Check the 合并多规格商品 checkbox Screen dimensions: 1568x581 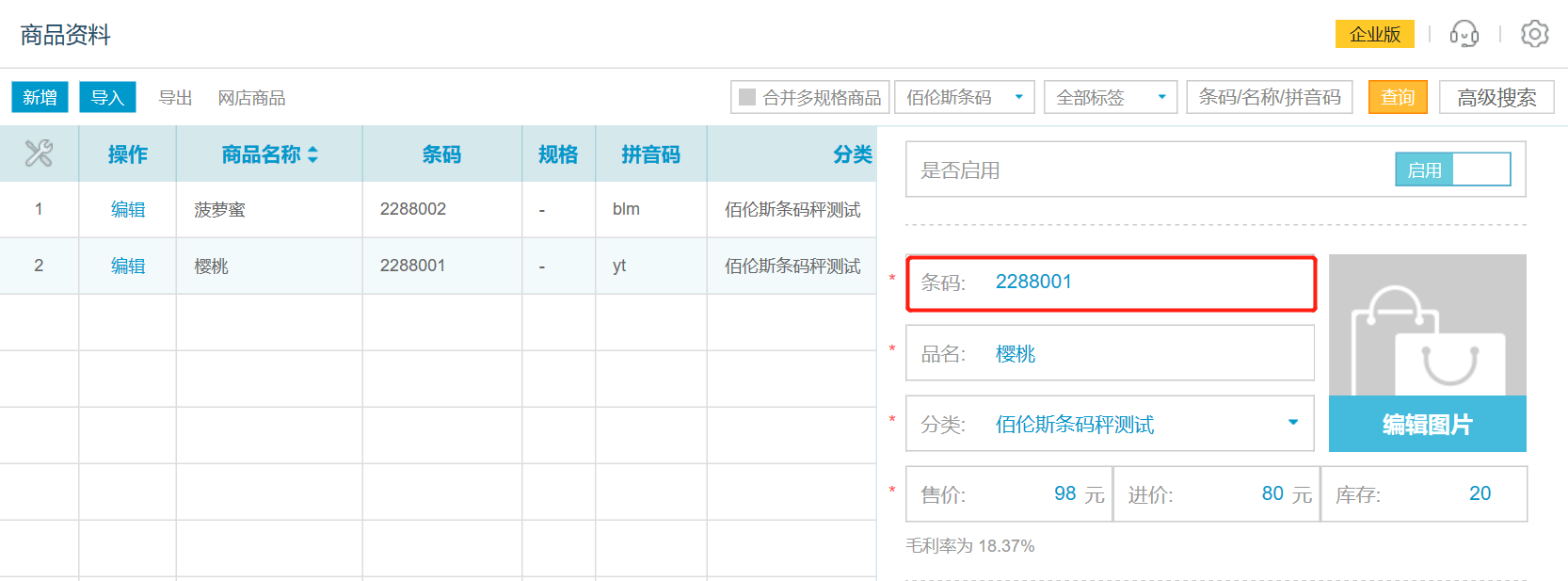click(747, 97)
